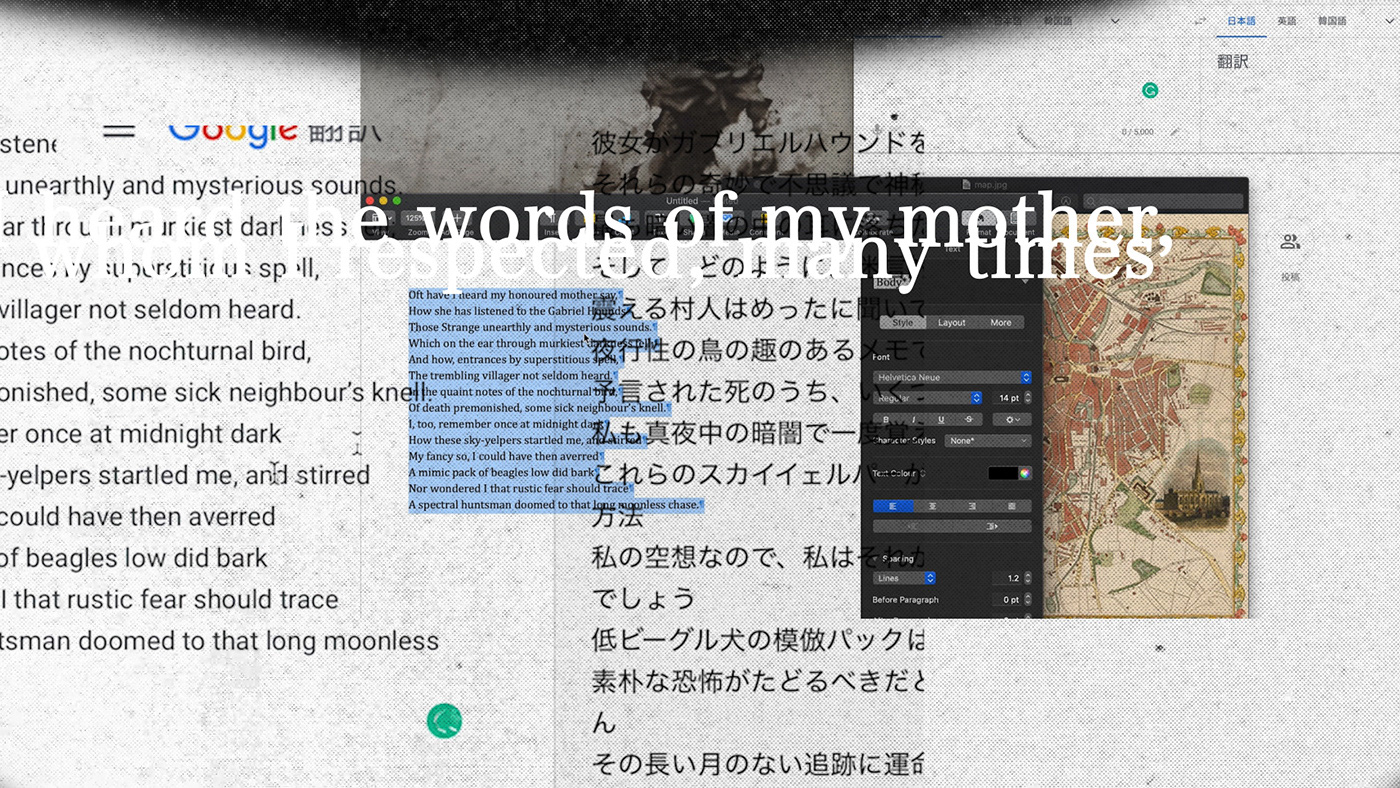Adjust the Before Paragraph 0 pt stepper
This screenshot has width=1400, height=788.
point(1028,600)
